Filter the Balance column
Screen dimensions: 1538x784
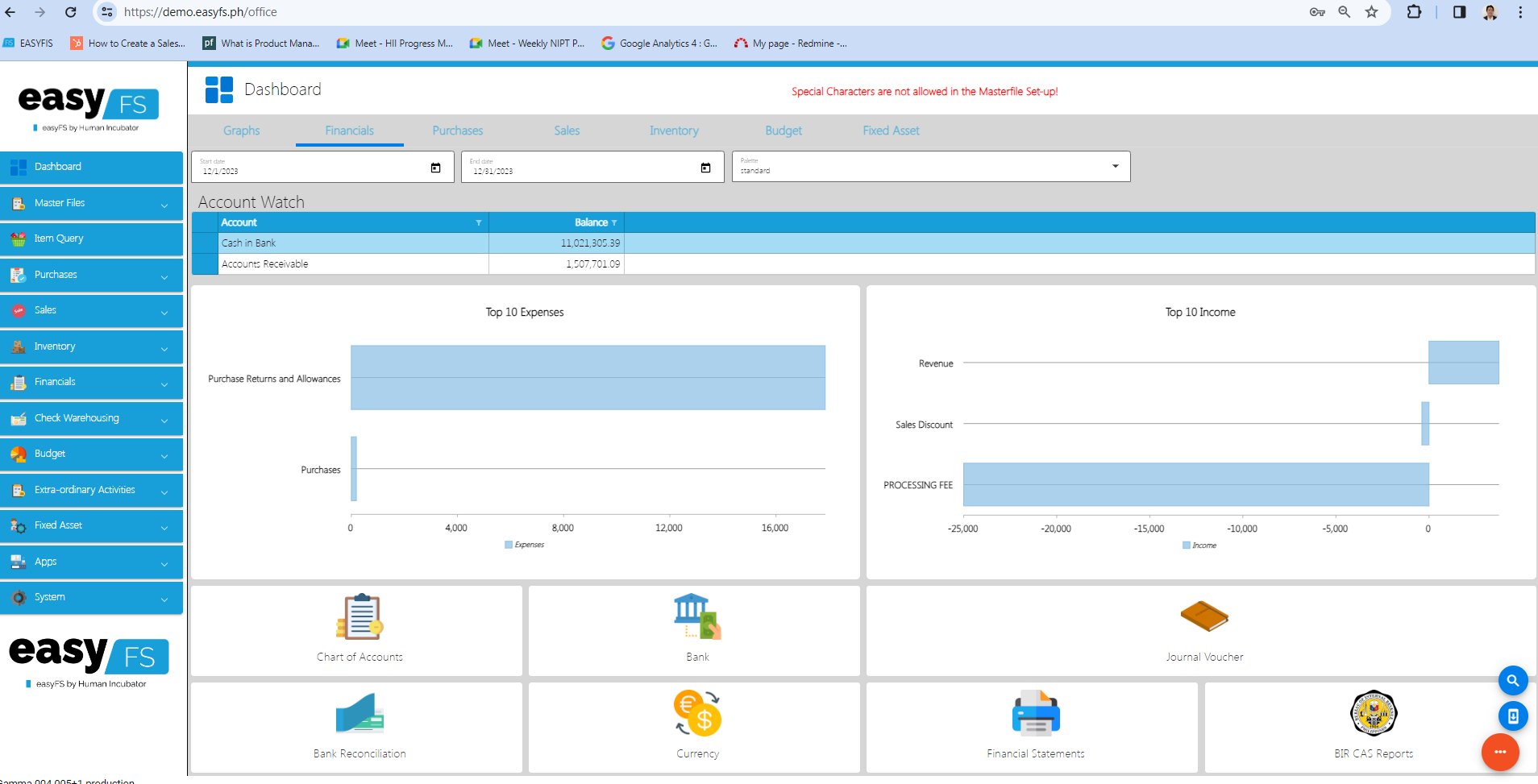pos(614,223)
